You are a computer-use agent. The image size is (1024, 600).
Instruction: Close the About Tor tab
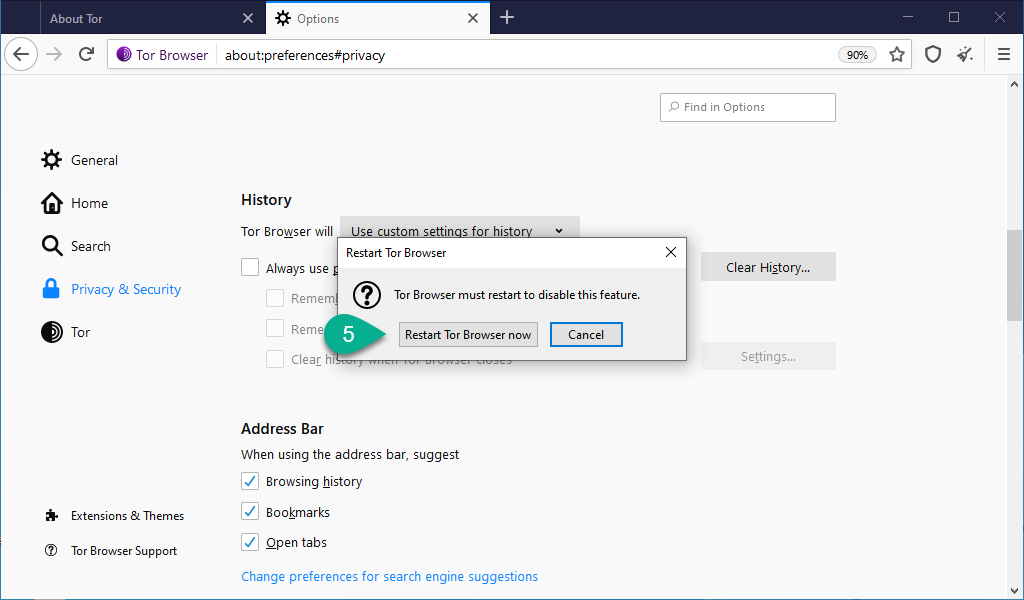(248, 18)
